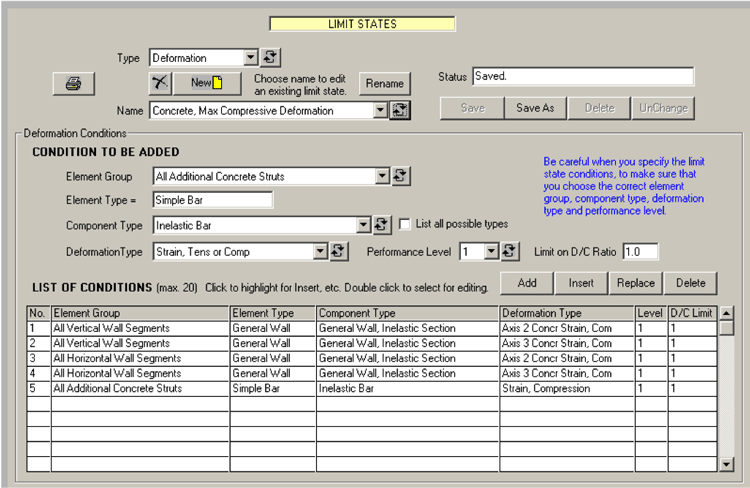
Task: Click the cycle icon beside Element Group
Action: 400,177
